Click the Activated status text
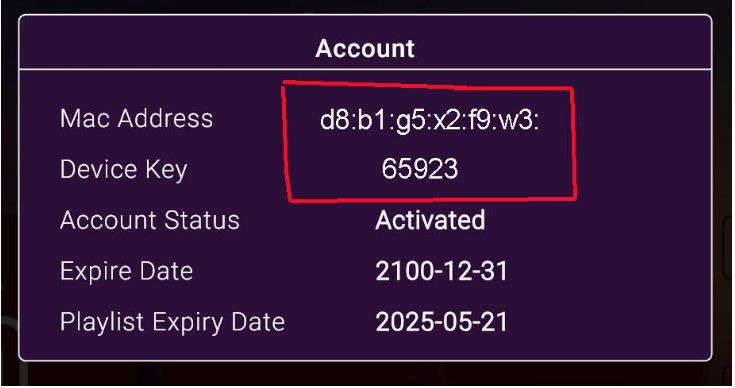Viewport: 735px width, 388px height. click(430, 220)
